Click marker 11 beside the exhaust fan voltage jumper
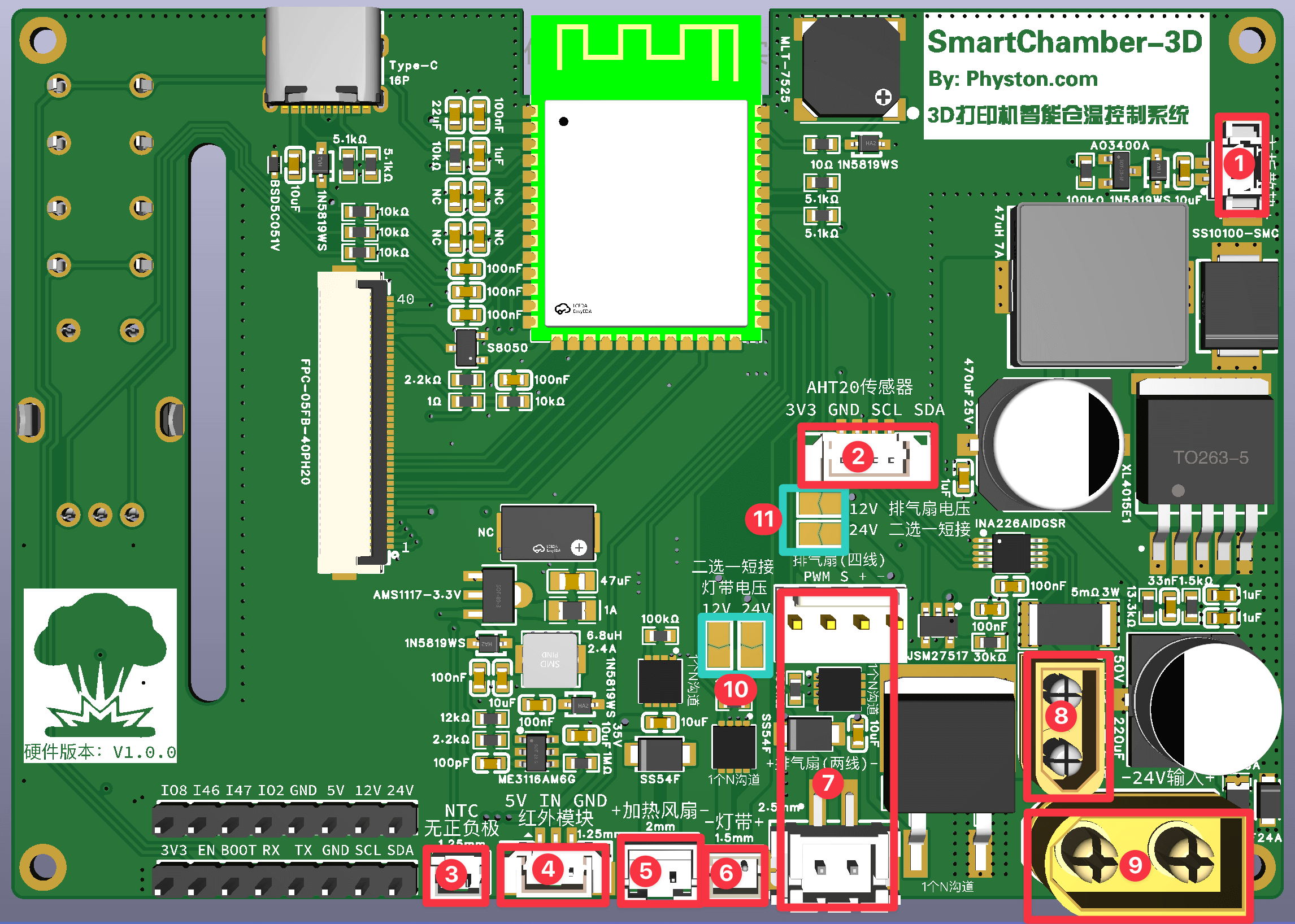Image resolution: width=1295 pixels, height=924 pixels. click(x=763, y=518)
